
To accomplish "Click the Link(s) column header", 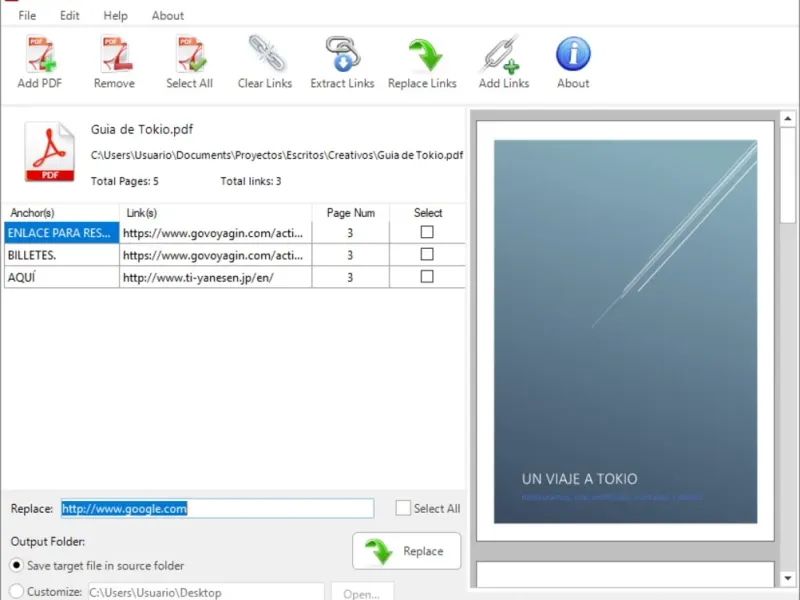I will click(x=215, y=213).
